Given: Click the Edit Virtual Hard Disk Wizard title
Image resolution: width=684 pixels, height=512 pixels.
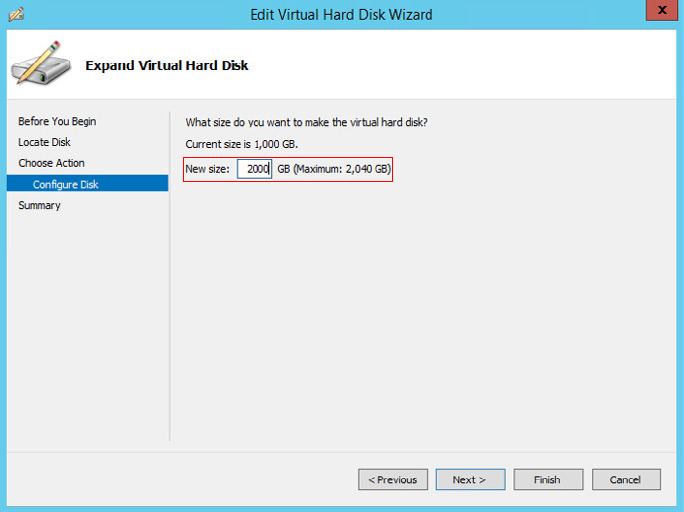Looking at the screenshot, I should [341, 14].
